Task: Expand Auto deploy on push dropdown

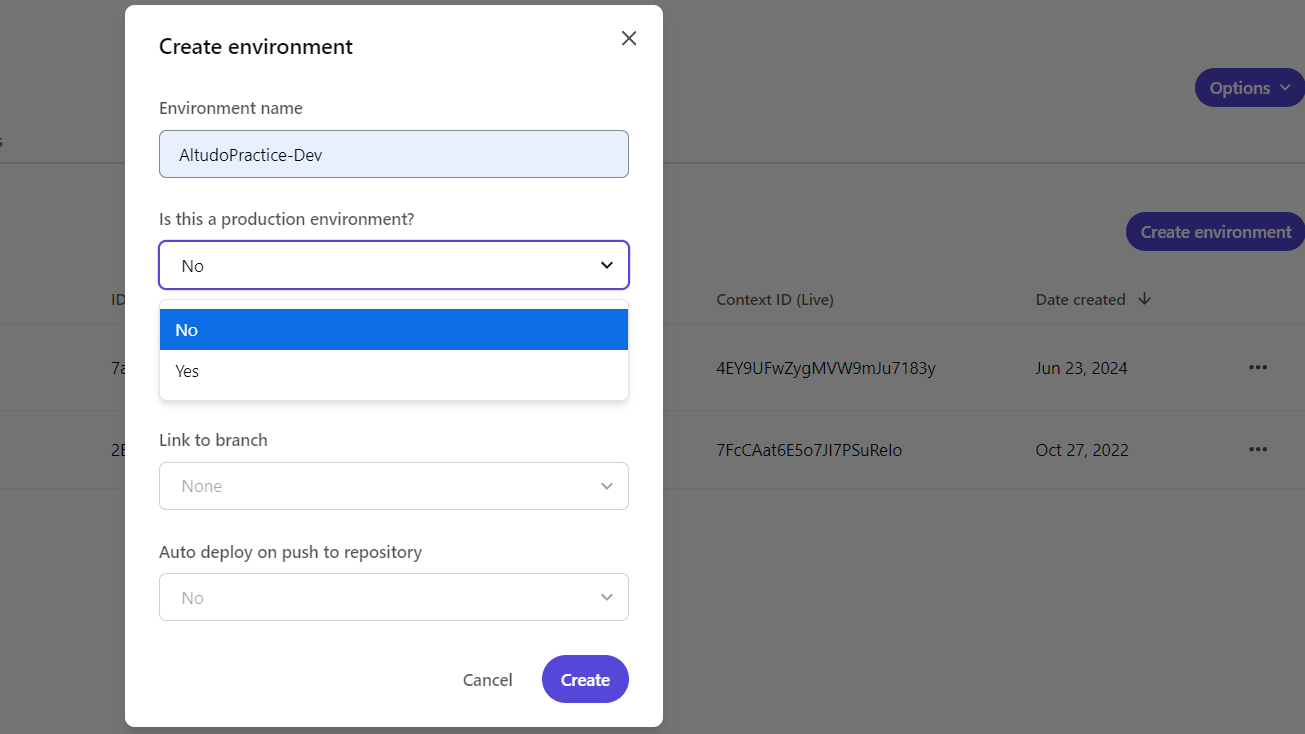Action: click(393, 598)
